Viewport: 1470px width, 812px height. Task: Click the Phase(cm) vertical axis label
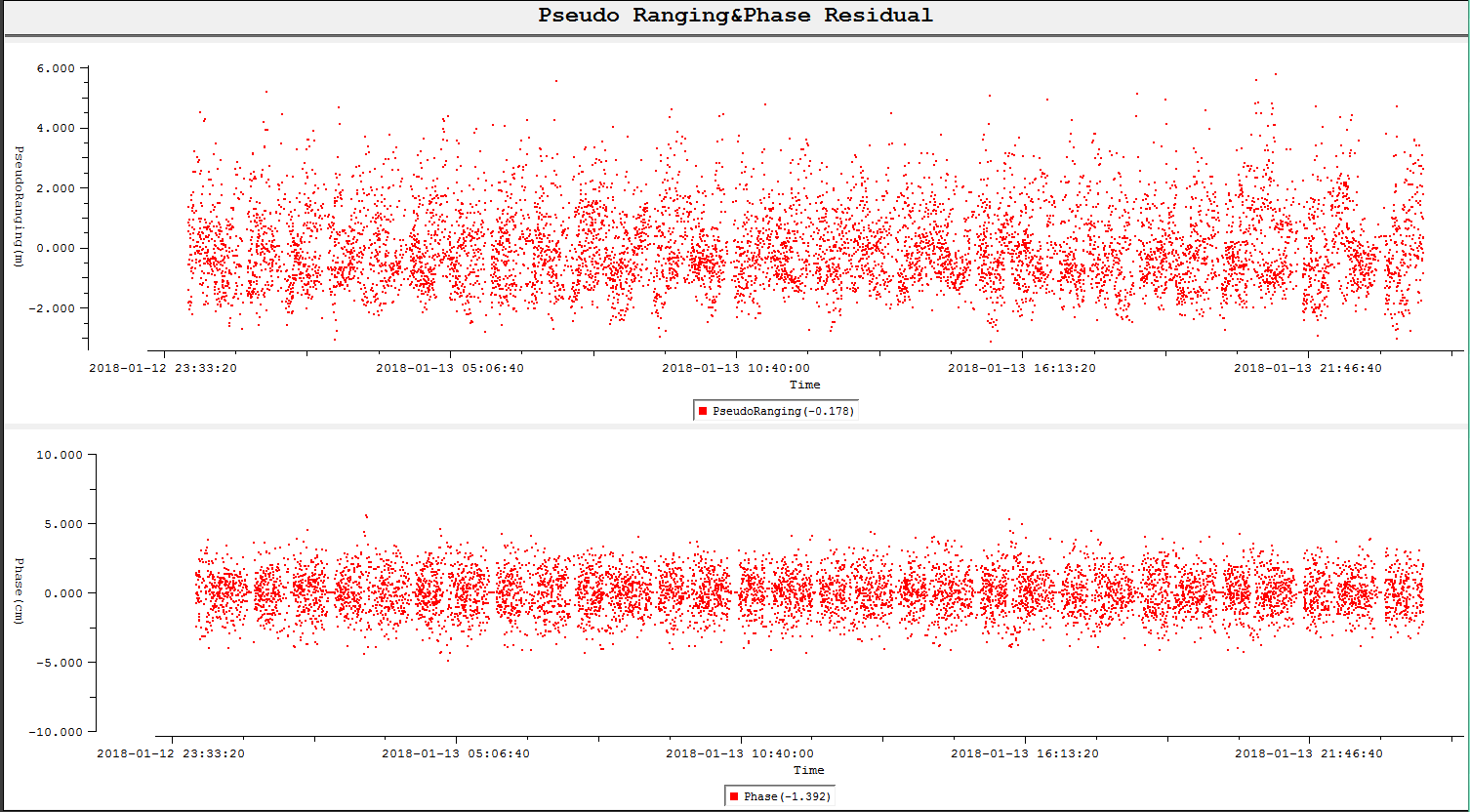pyautogui.click(x=19, y=591)
